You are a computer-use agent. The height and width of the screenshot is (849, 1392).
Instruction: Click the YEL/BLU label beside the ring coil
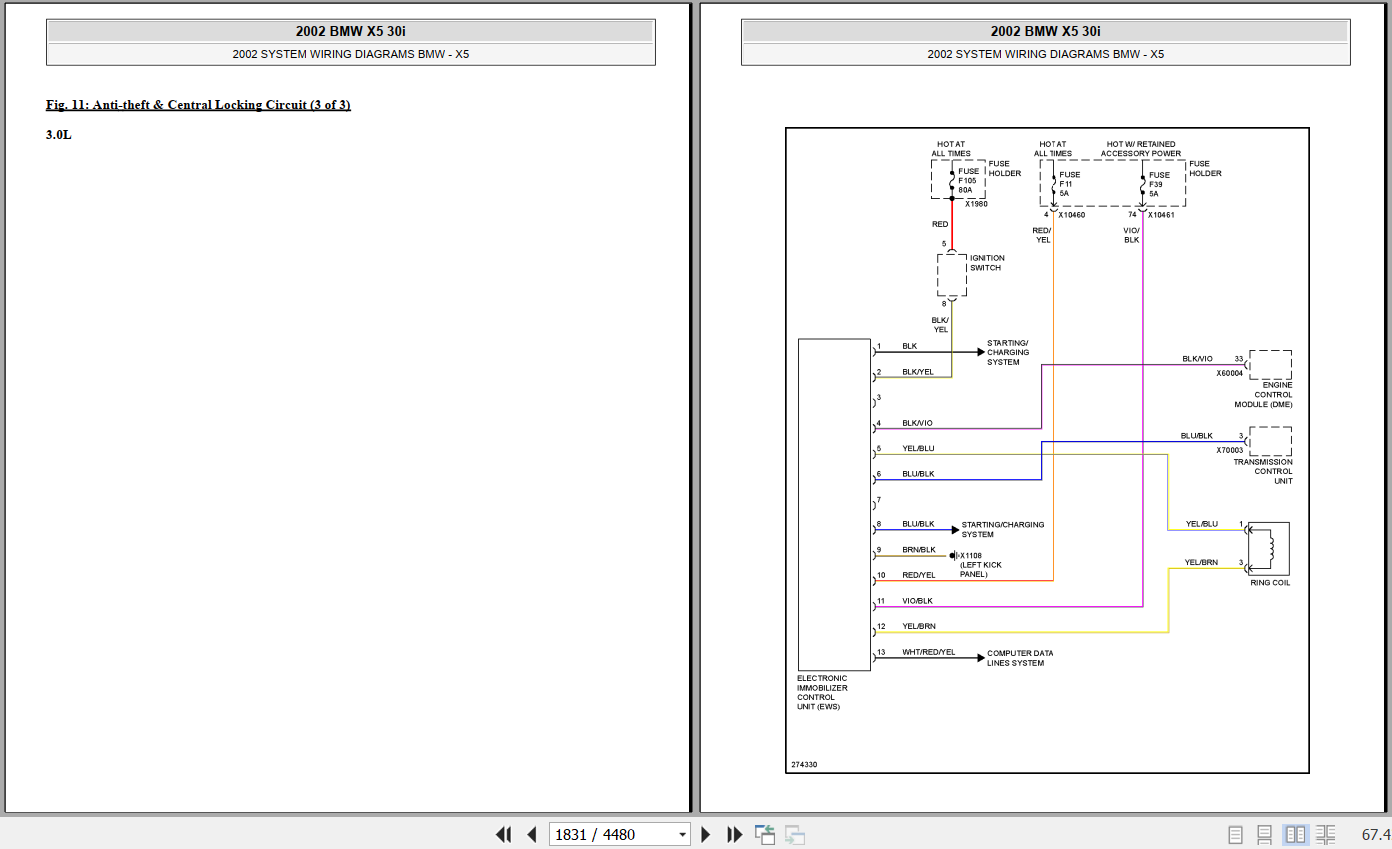[1202, 524]
